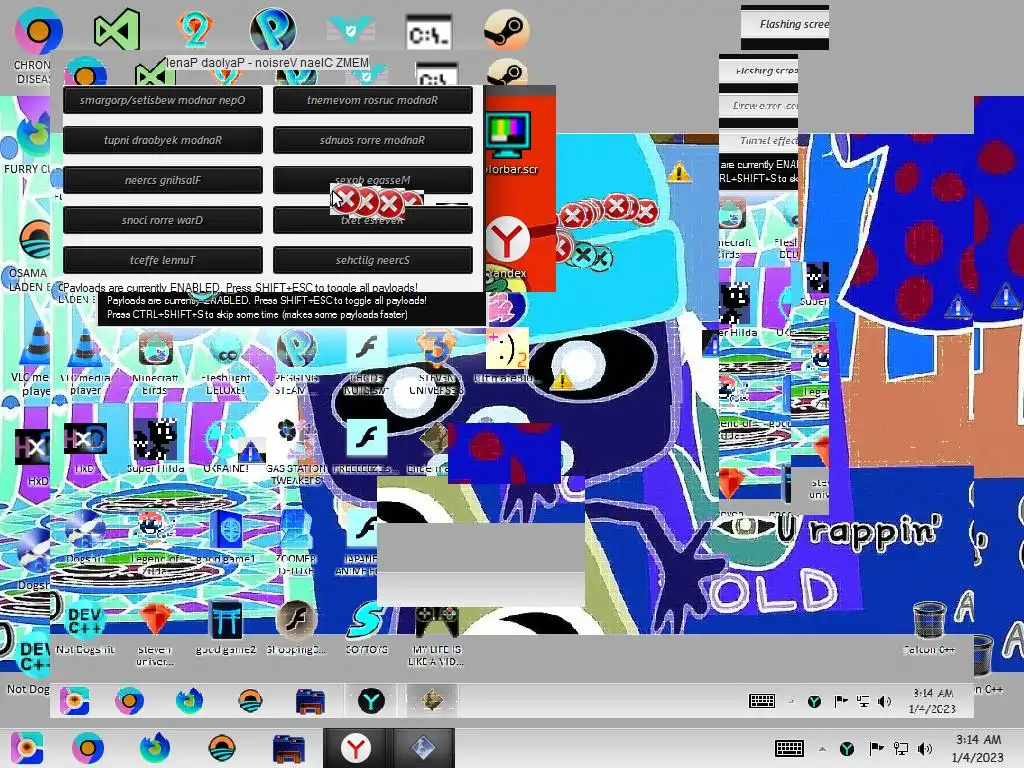The image size is (1024, 768).
Task: Open on-screen keyboard in bottommost taskbar tray
Action: (789, 748)
